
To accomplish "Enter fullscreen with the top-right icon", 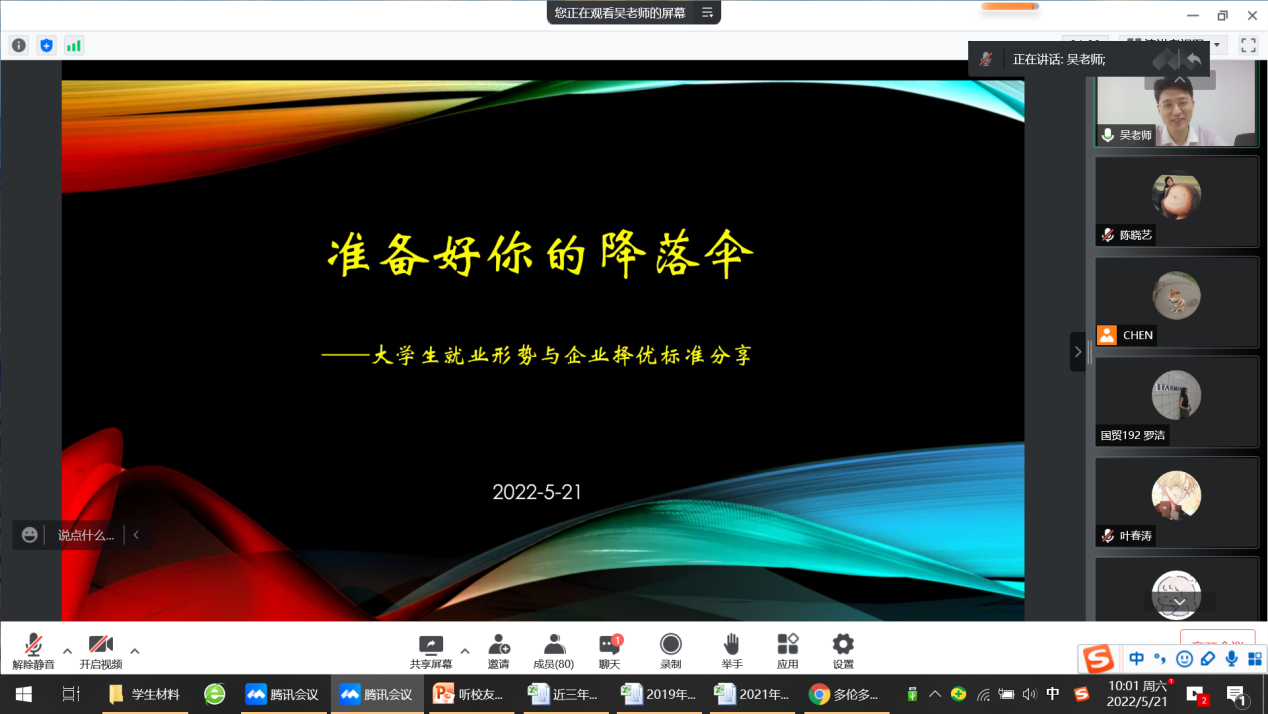I will coord(1248,45).
